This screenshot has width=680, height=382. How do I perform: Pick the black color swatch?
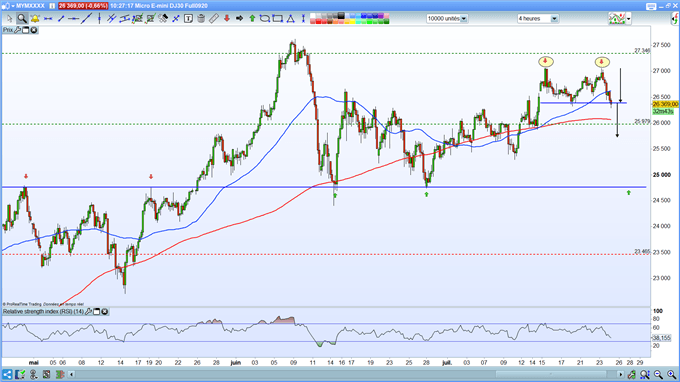tap(341, 16)
